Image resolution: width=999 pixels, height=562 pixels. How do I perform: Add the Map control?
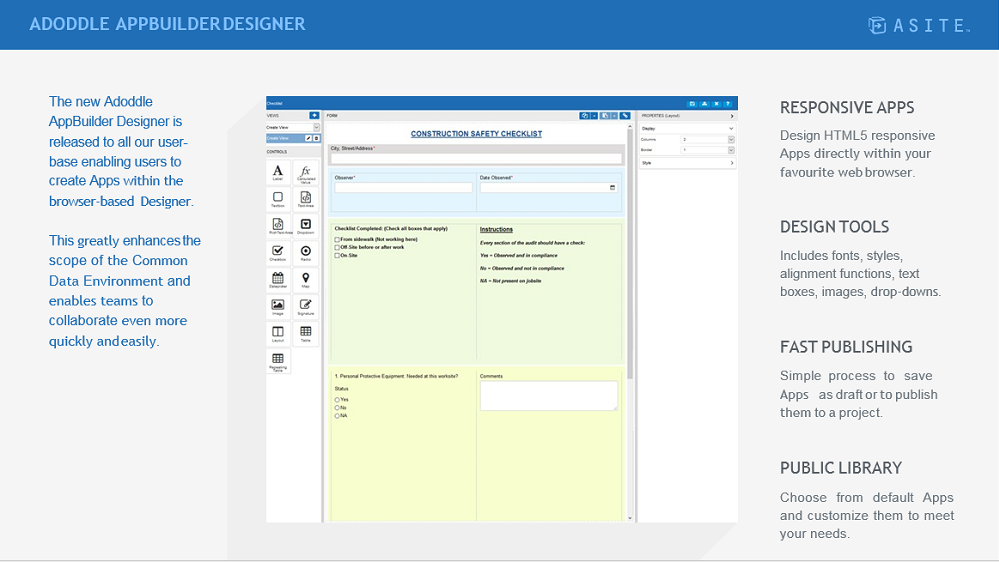click(306, 280)
